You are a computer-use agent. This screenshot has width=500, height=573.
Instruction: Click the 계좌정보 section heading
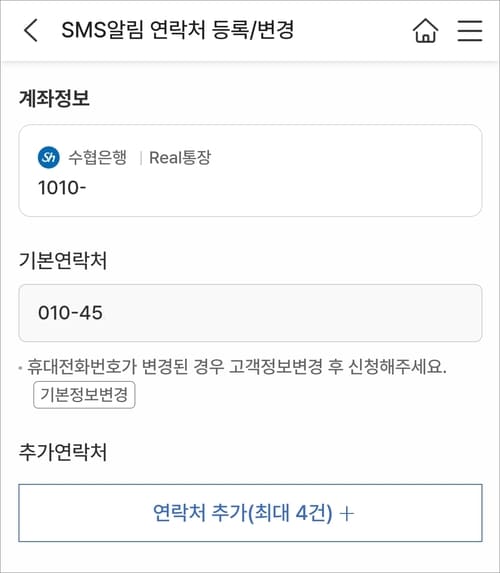(54, 98)
